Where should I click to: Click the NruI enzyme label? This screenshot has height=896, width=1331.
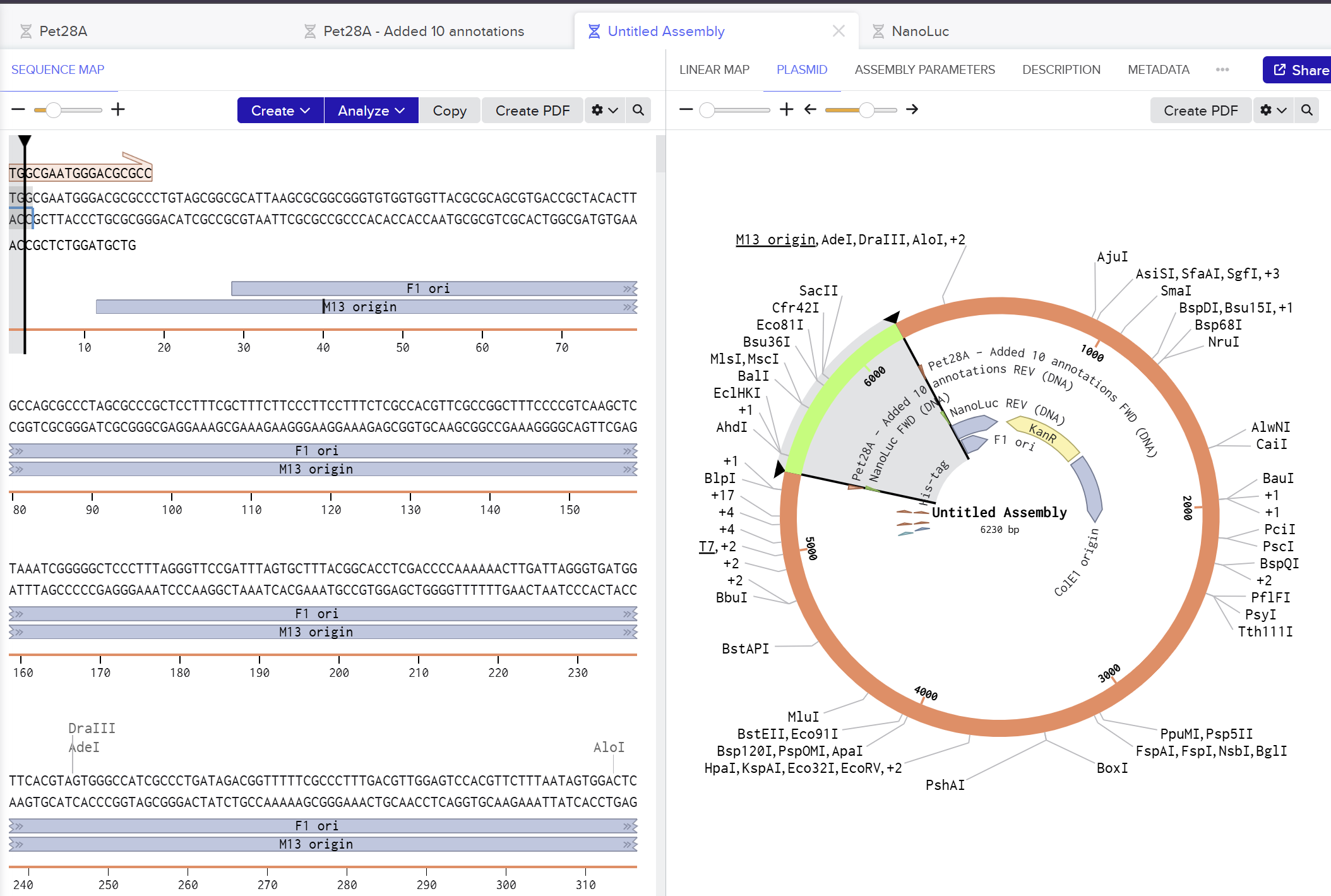pos(1224,342)
